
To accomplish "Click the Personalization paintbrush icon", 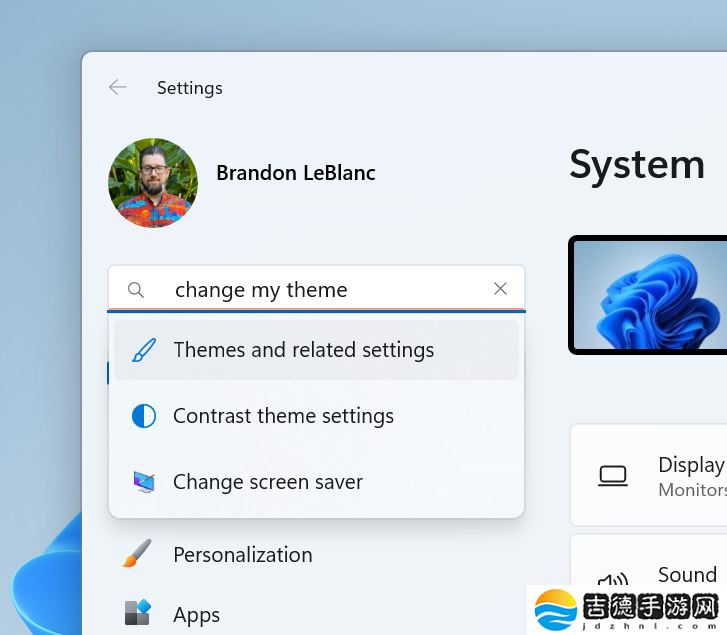I will tap(137, 553).
